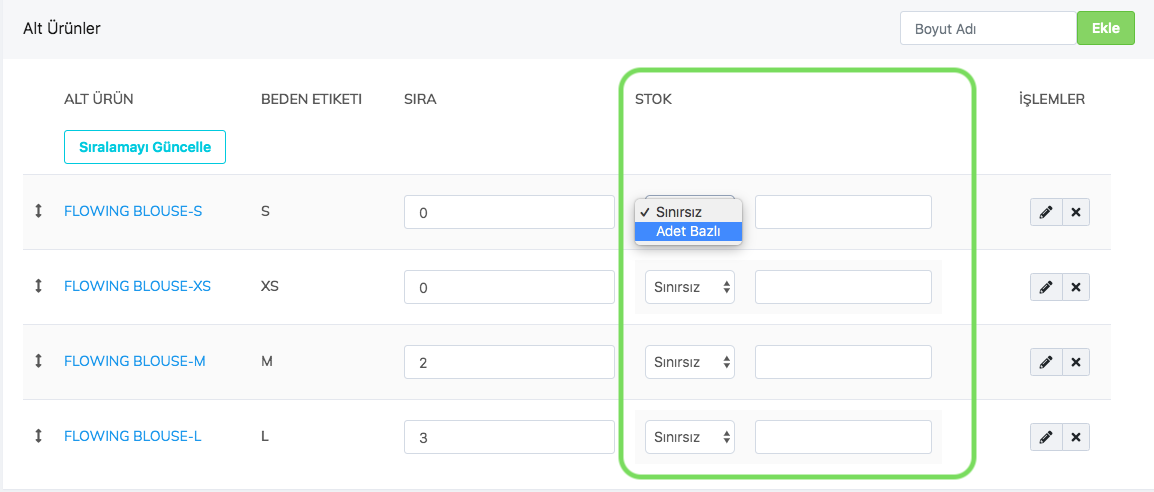The height and width of the screenshot is (492, 1154).
Task: Delete FLOWING BLOUSE-L with the X icon
Action: pyautogui.click(x=1075, y=437)
